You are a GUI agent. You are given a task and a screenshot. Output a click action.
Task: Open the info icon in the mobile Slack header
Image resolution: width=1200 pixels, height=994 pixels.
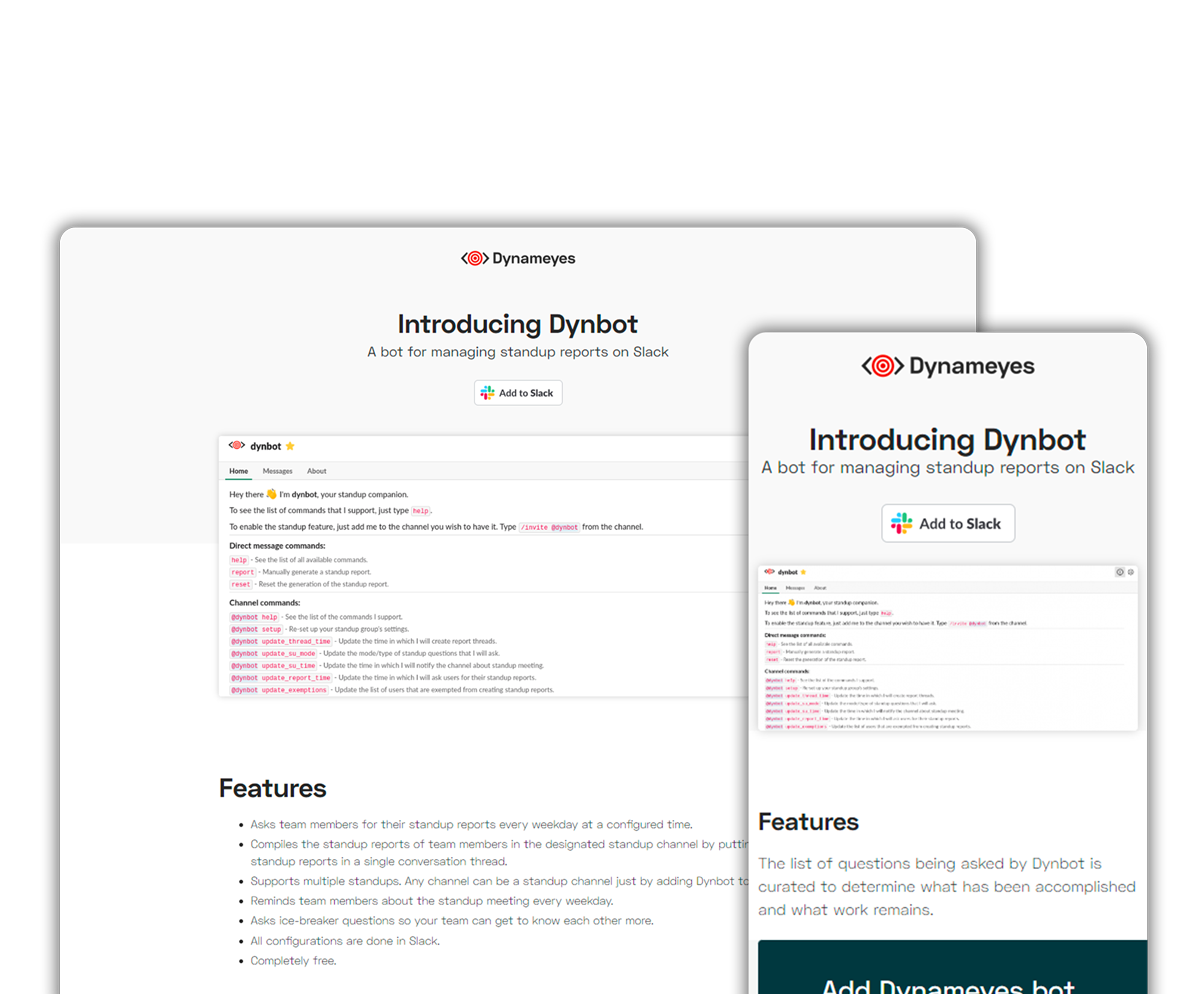click(1120, 572)
